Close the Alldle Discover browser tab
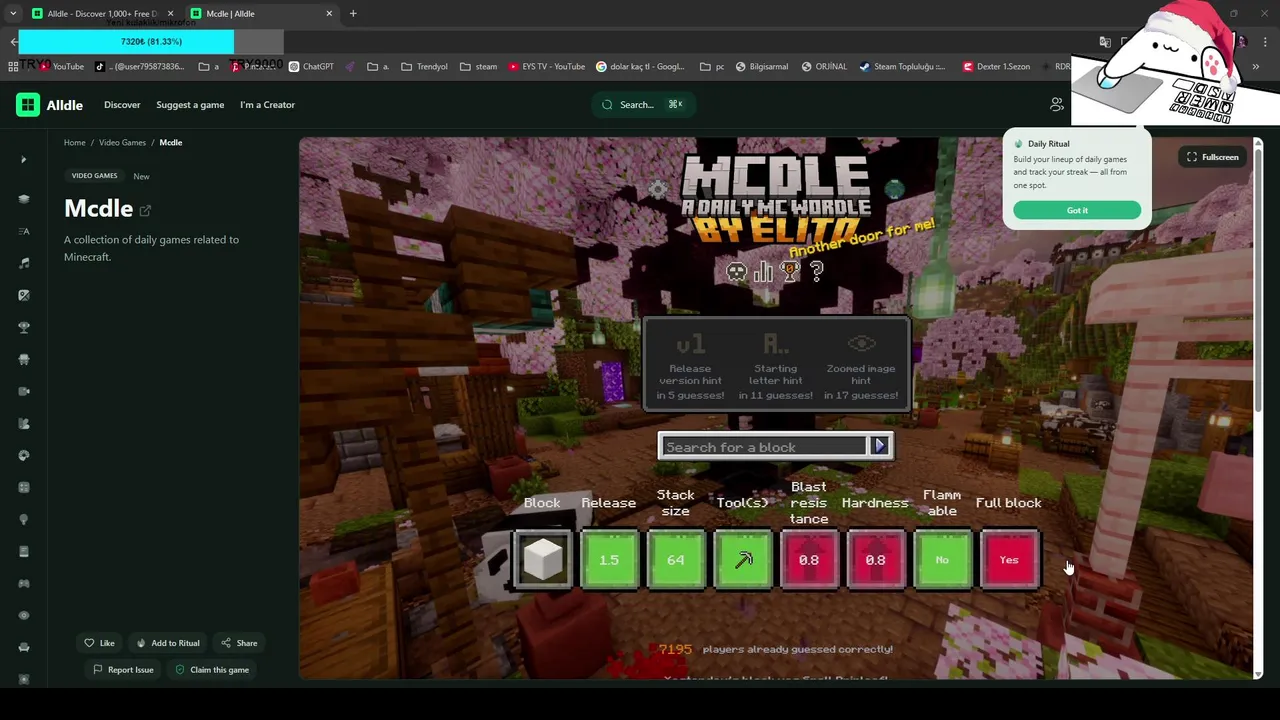Screen dimensions: 1280x720 [170, 14]
